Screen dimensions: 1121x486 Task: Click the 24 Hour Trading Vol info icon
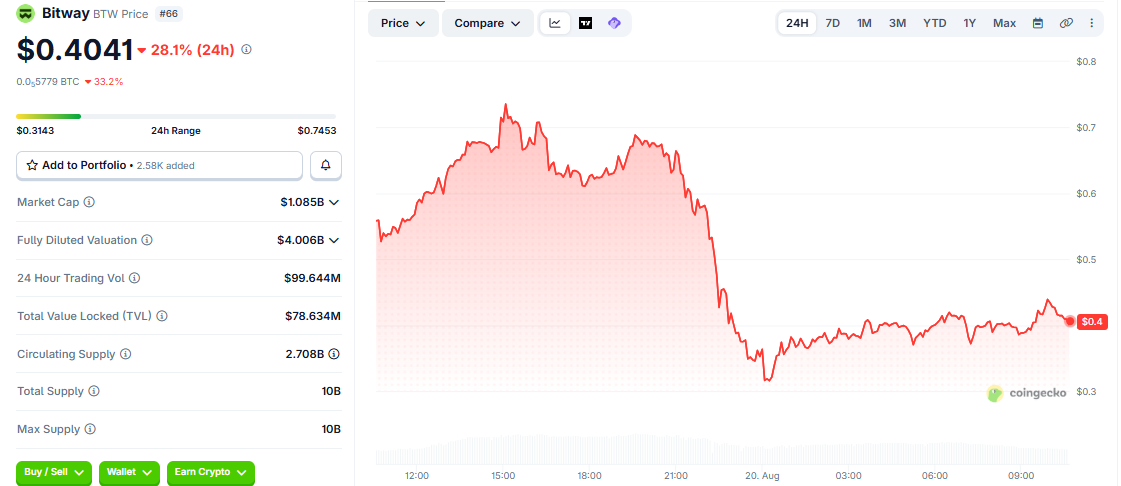(134, 278)
